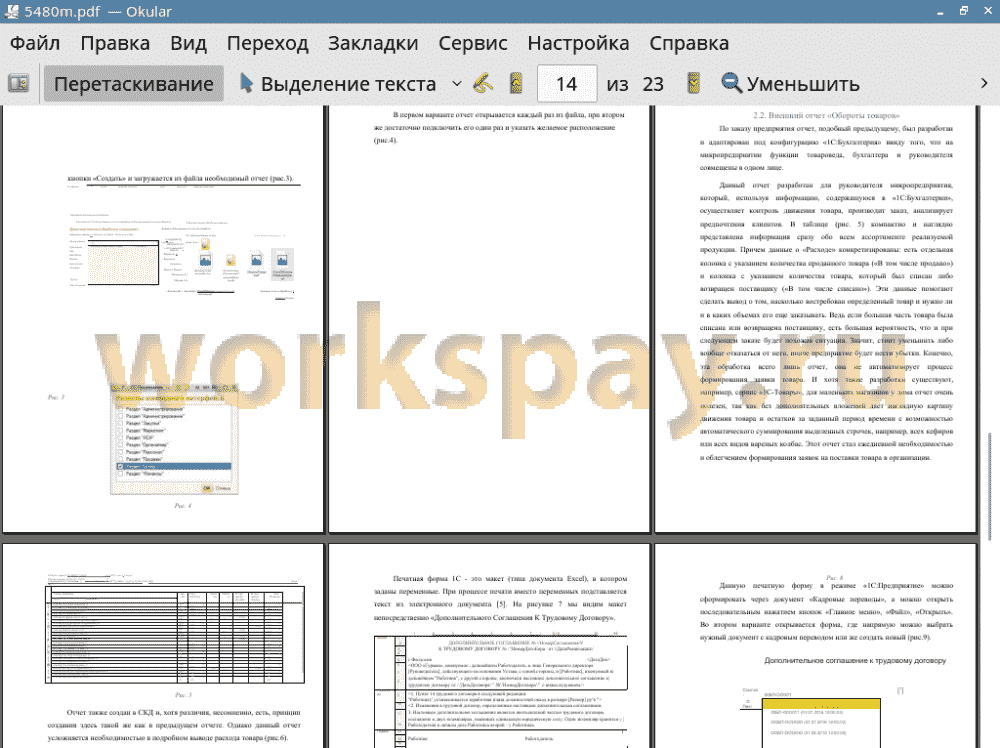The image size is (1000, 748).
Task: Click the Okular app icon in title bar
Action: pos(11,11)
